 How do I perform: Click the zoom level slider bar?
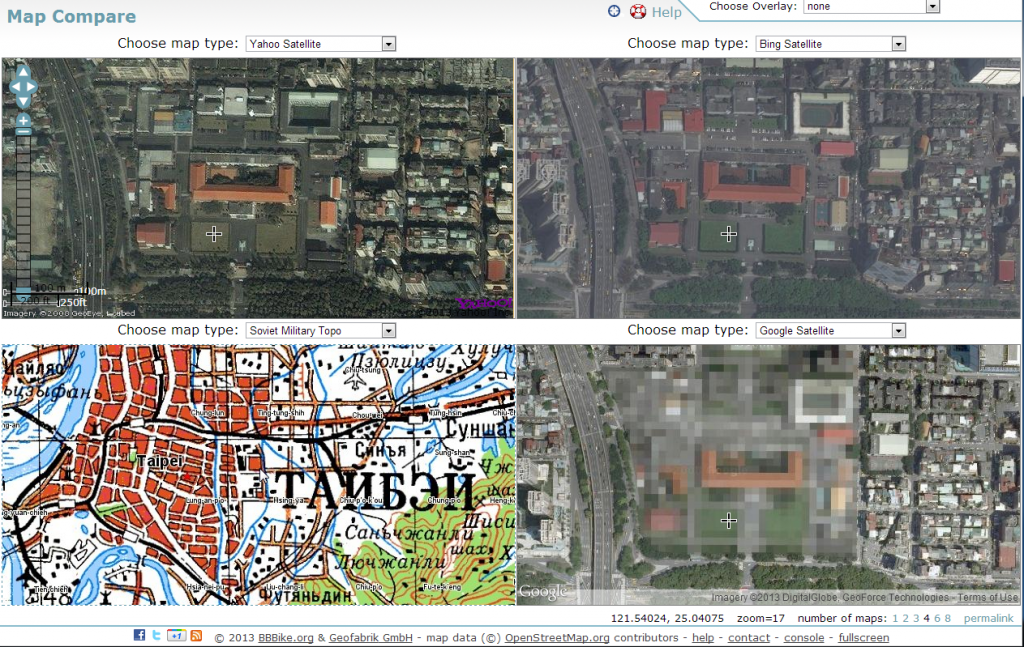tap(23, 211)
